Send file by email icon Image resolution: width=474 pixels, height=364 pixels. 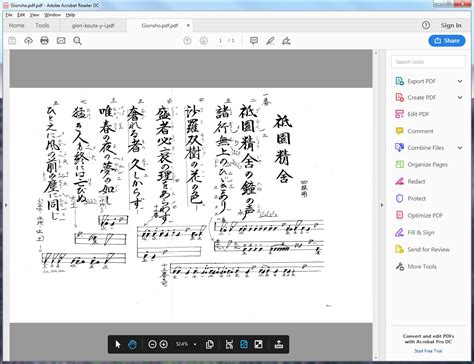click(61, 41)
